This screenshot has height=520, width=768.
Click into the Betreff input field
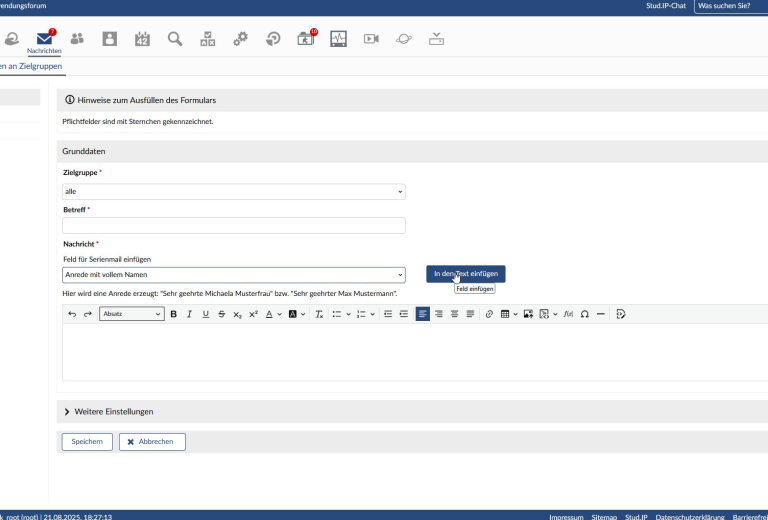point(234,225)
